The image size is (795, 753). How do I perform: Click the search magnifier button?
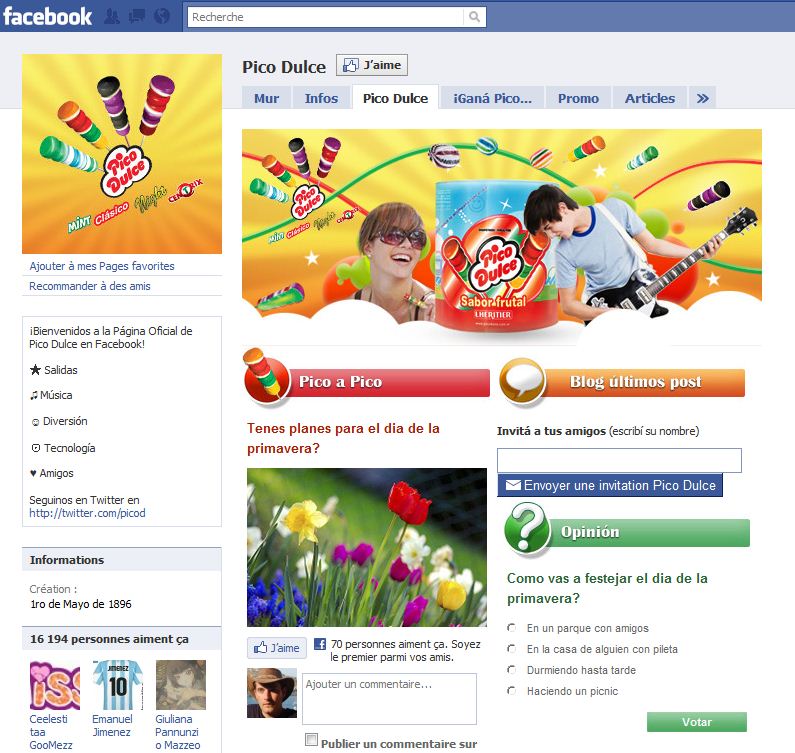click(x=475, y=17)
